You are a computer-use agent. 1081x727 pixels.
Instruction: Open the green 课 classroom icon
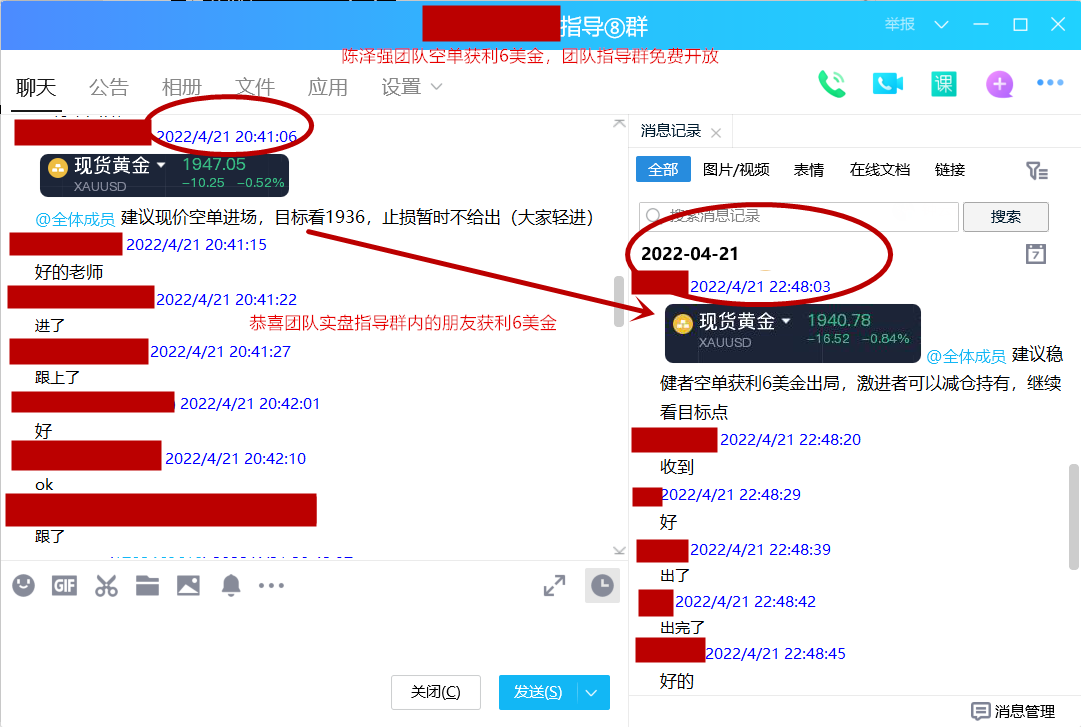(943, 84)
